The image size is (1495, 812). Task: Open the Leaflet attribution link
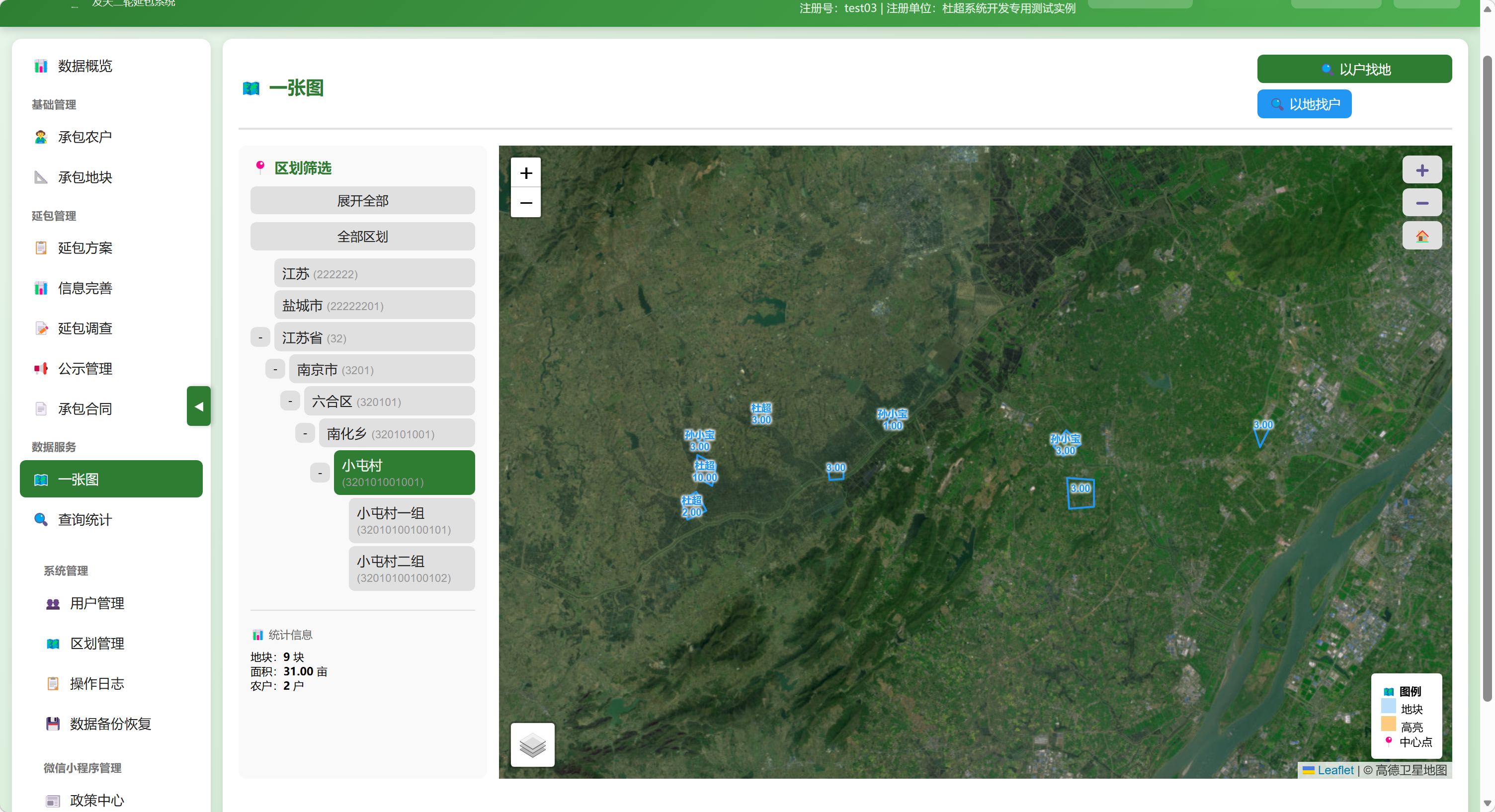pyautogui.click(x=1335, y=770)
